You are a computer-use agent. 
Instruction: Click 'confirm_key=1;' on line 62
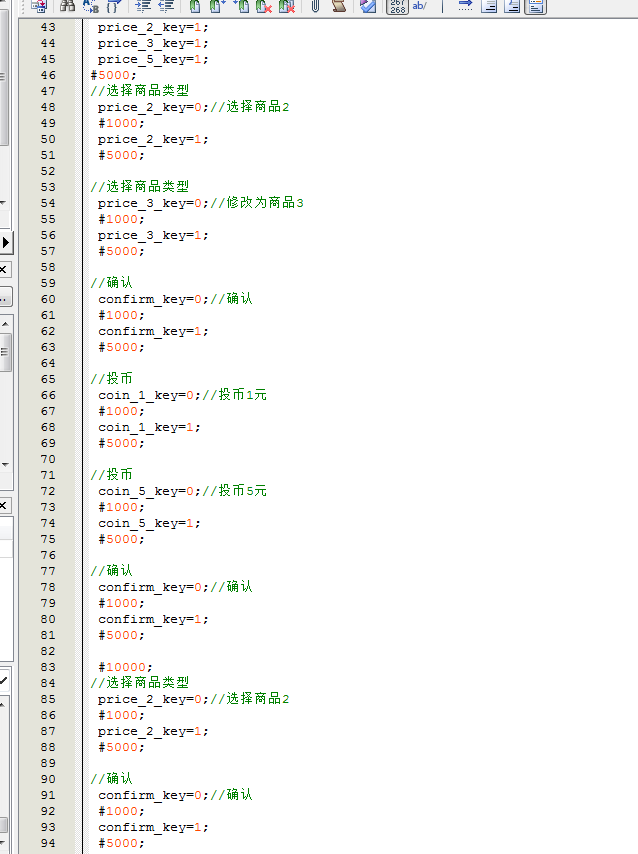(153, 332)
